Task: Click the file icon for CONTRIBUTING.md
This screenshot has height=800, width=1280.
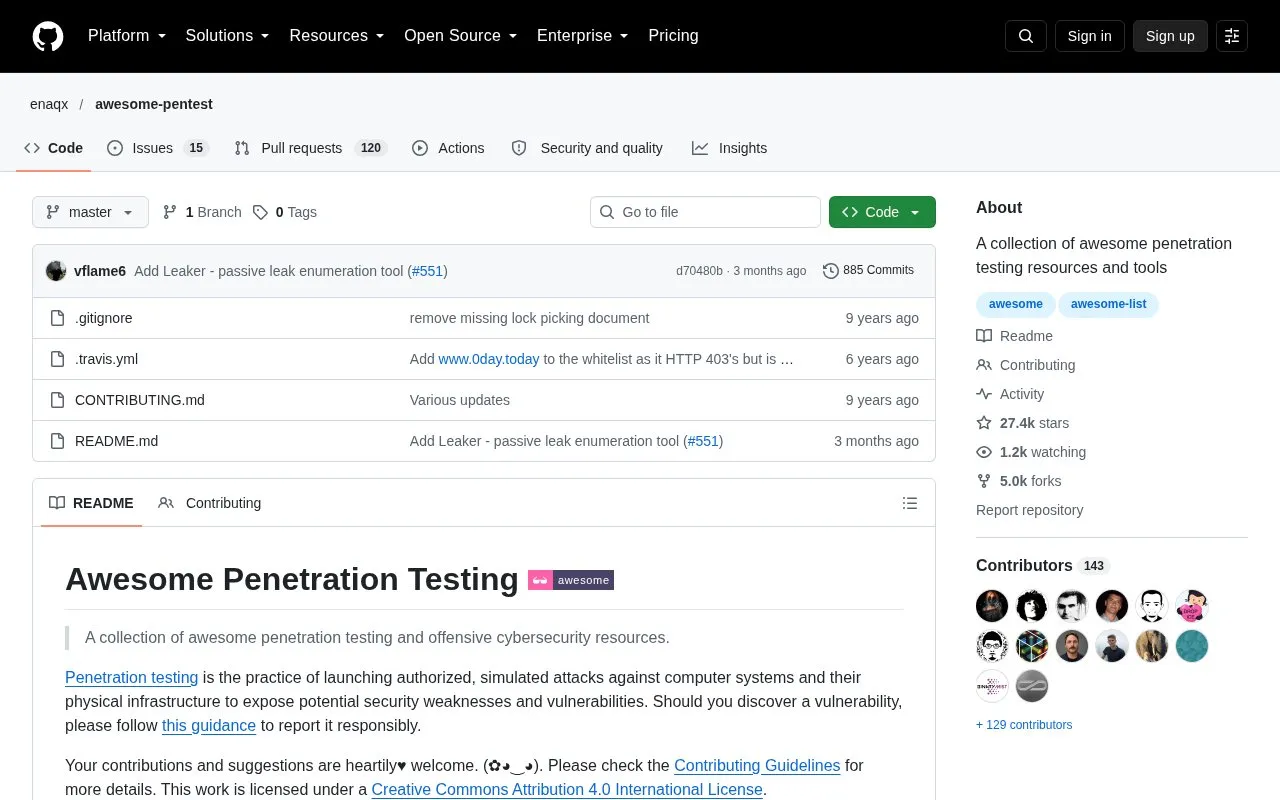Action: click(57, 400)
